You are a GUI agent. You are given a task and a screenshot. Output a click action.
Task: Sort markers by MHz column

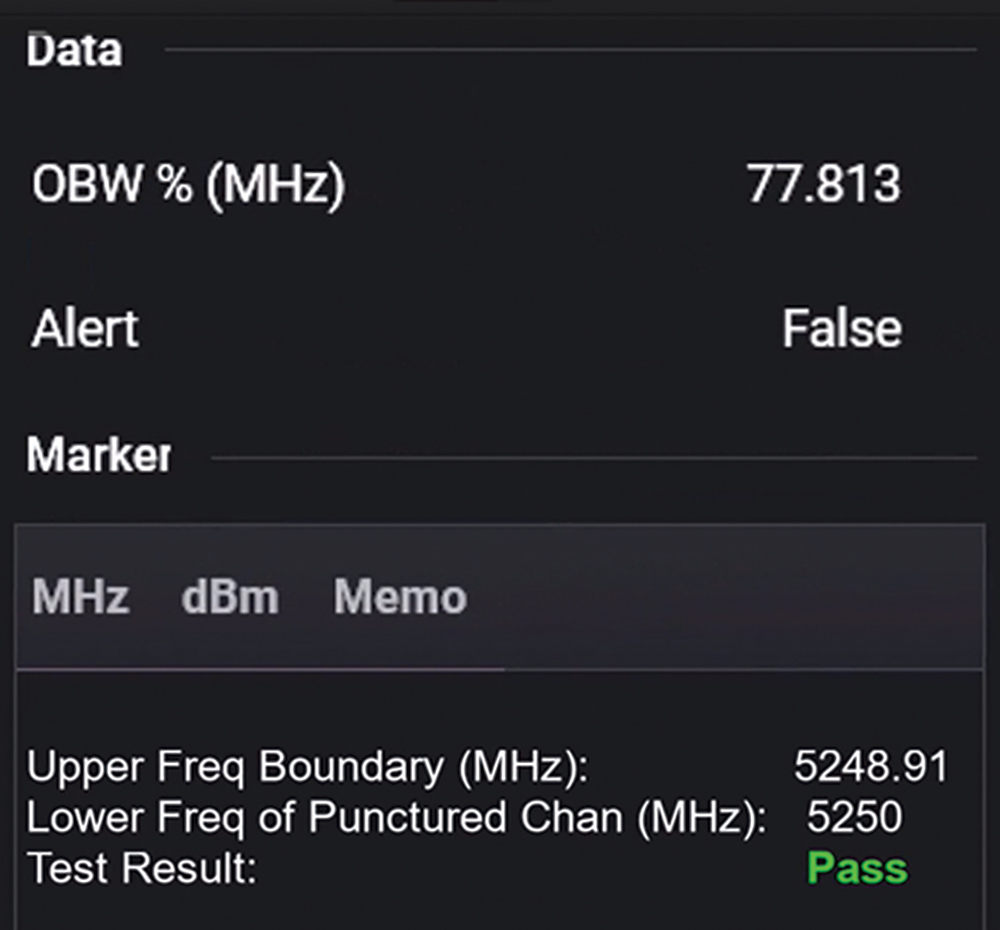pyautogui.click(x=80, y=598)
